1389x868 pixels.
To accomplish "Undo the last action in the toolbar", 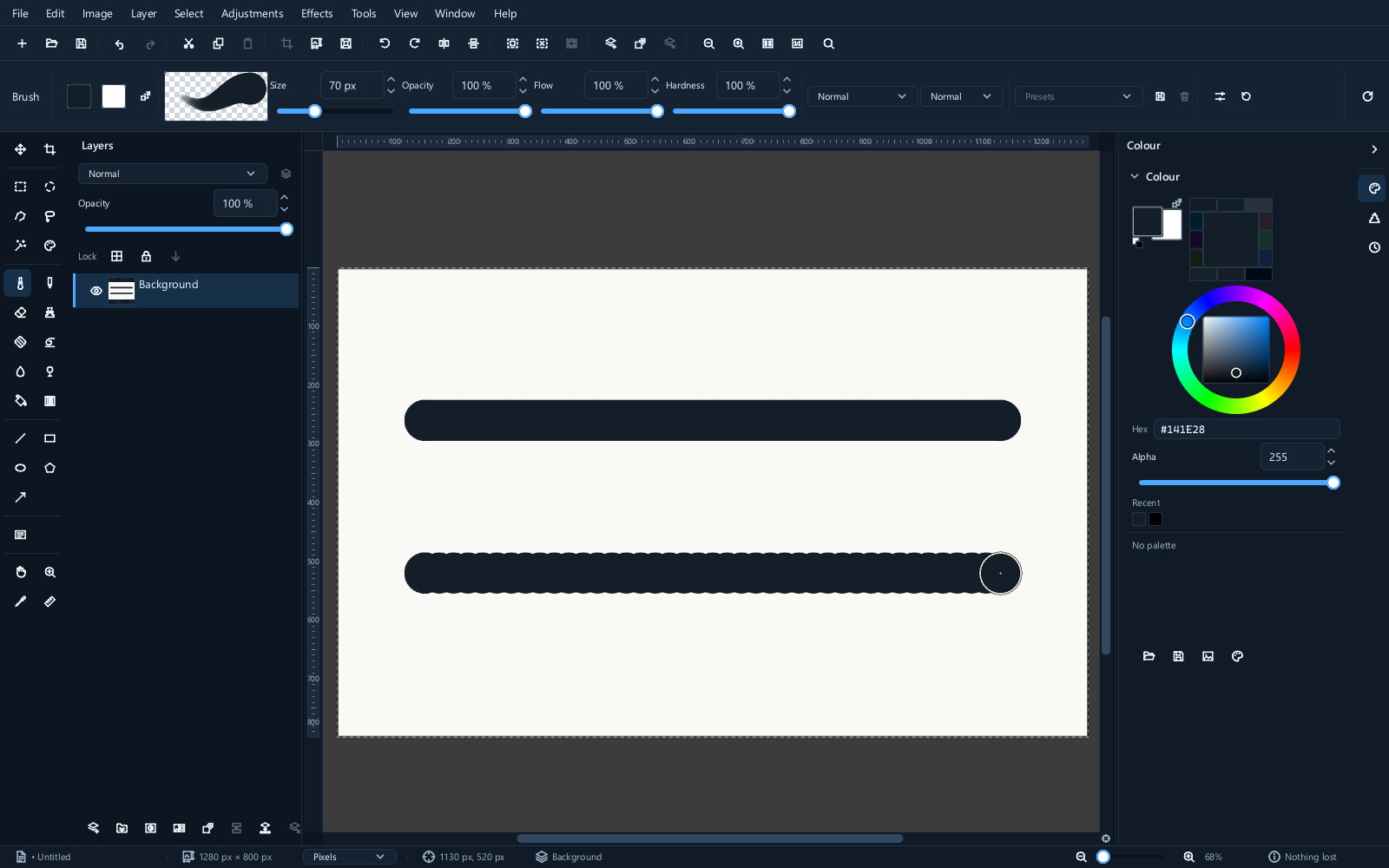I will pos(119,43).
